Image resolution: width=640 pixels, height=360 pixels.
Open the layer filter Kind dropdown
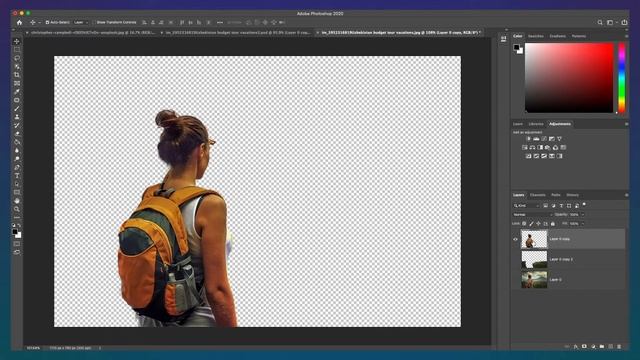tap(527, 206)
